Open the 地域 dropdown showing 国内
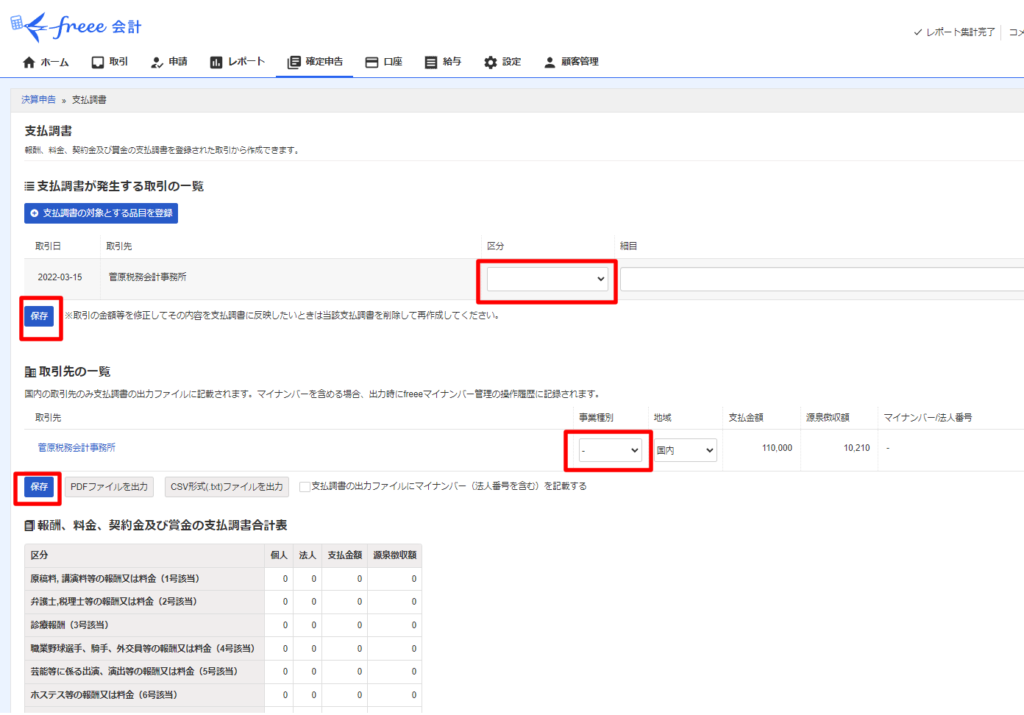This screenshot has width=1024, height=715. point(685,451)
